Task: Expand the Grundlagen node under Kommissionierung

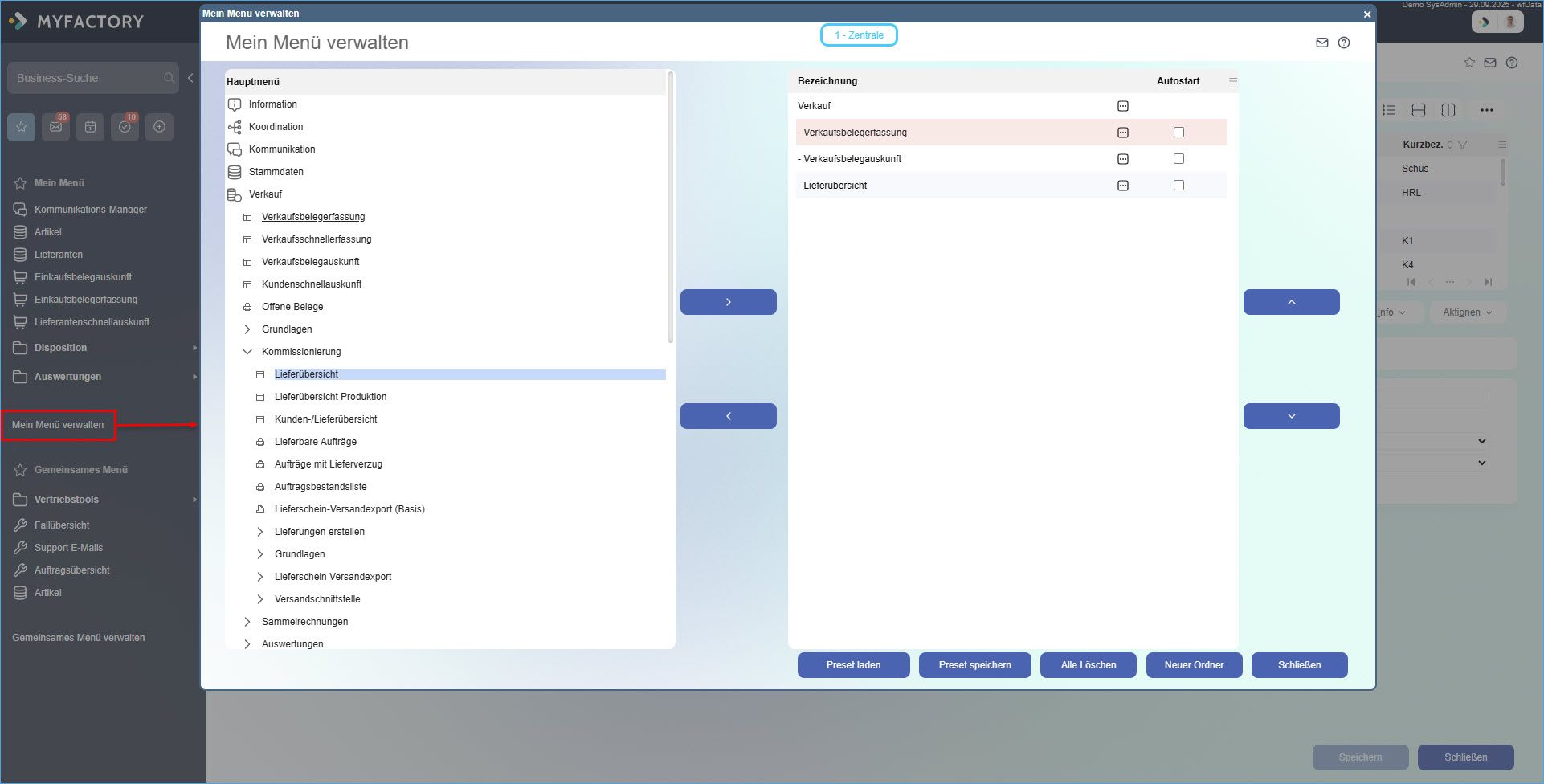Action: [x=260, y=554]
